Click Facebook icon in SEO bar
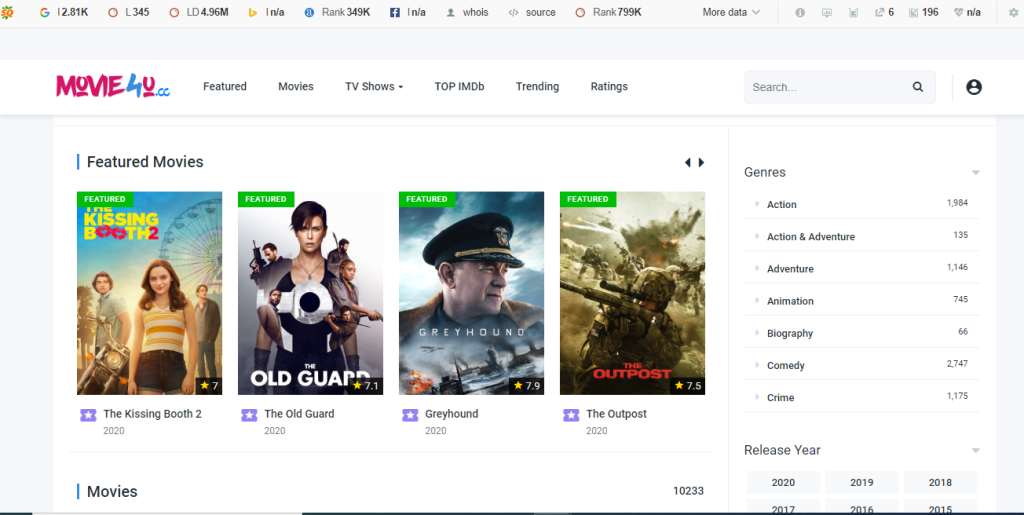The height and width of the screenshot is (515, 1024). pyautogui.click(x=394, y=12)
